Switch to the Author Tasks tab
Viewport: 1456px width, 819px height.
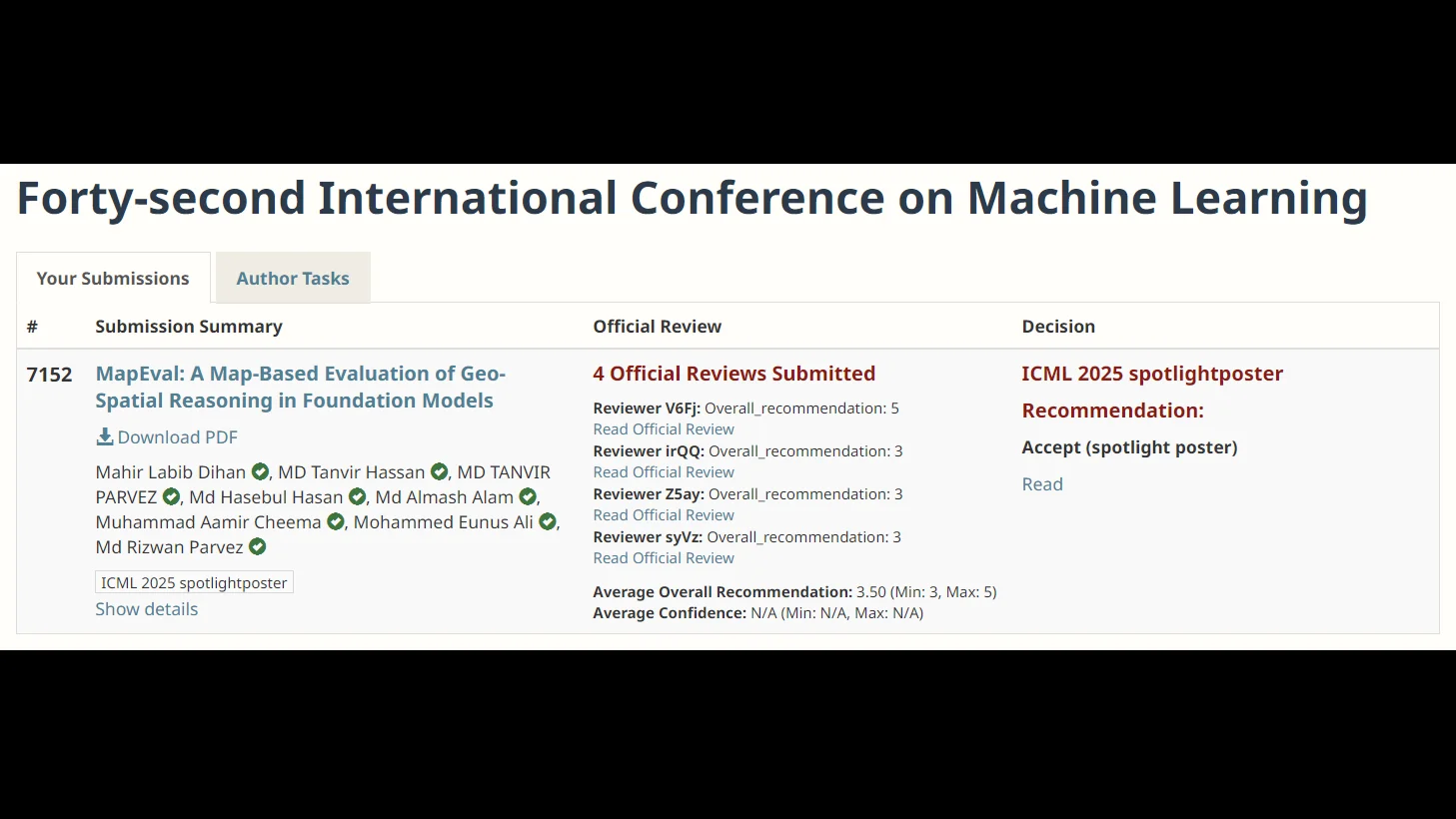click(x=293, y=278)
